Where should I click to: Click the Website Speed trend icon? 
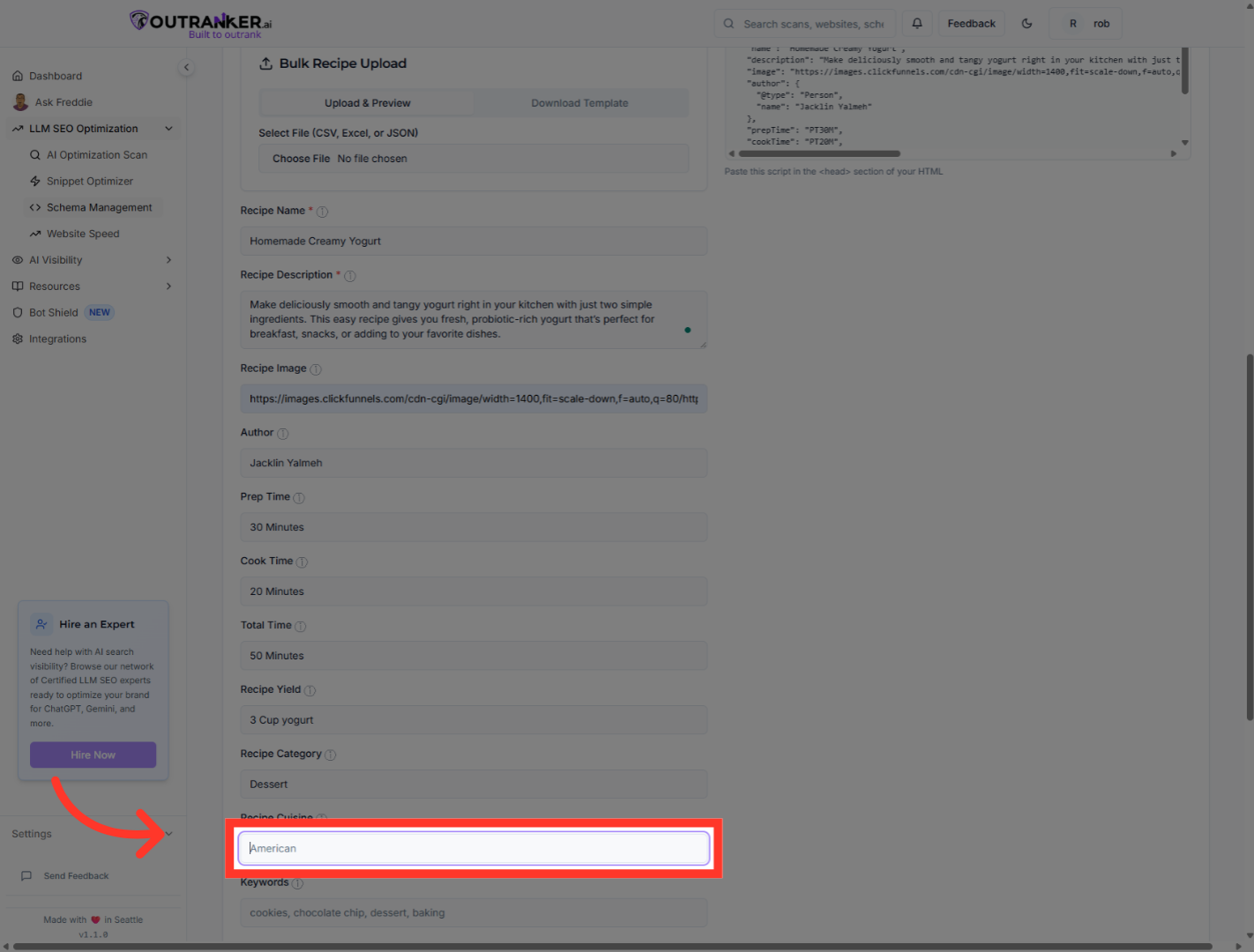pos(35,234)
